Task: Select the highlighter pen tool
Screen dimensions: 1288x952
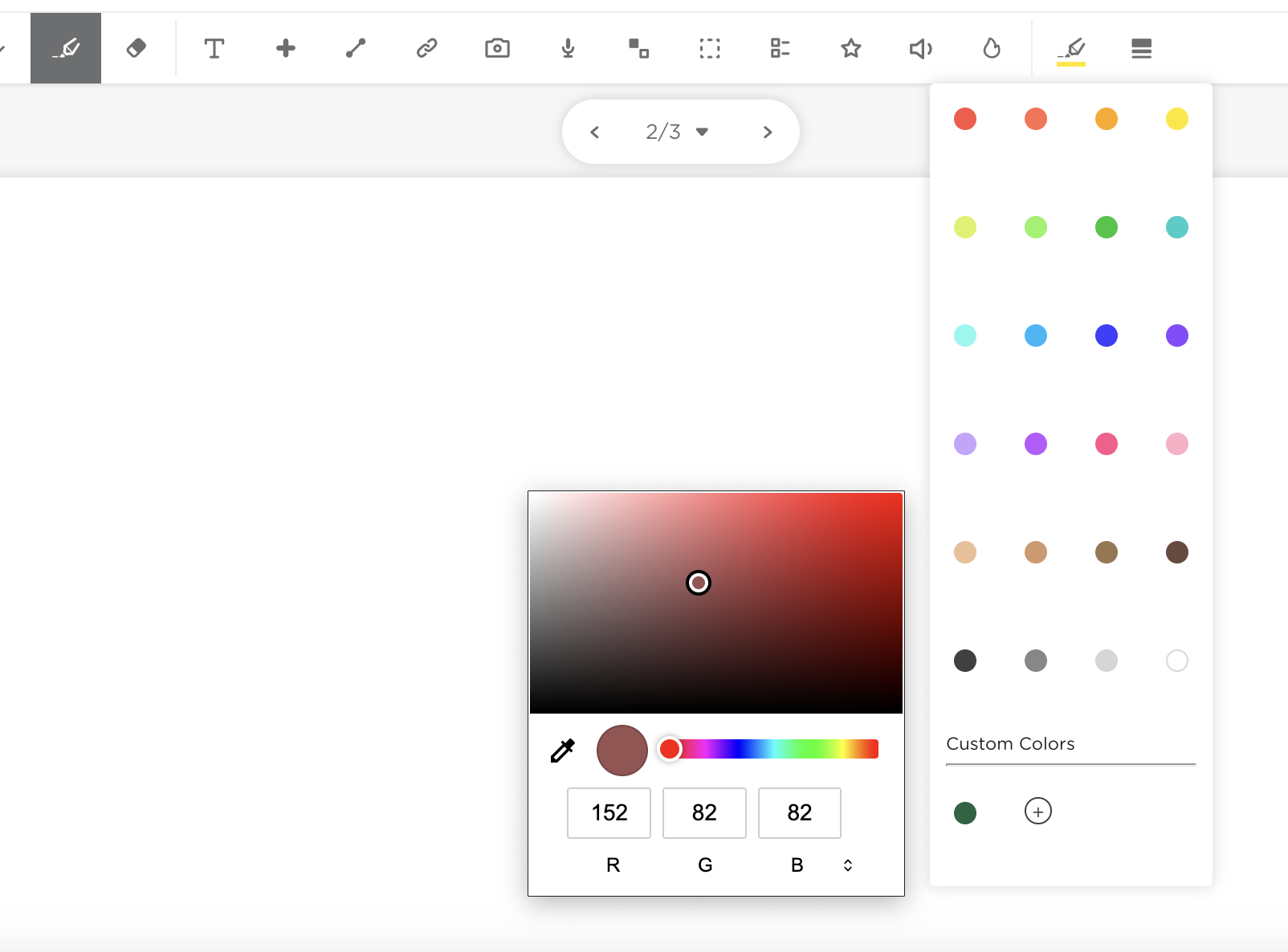Action: point(66,48)
